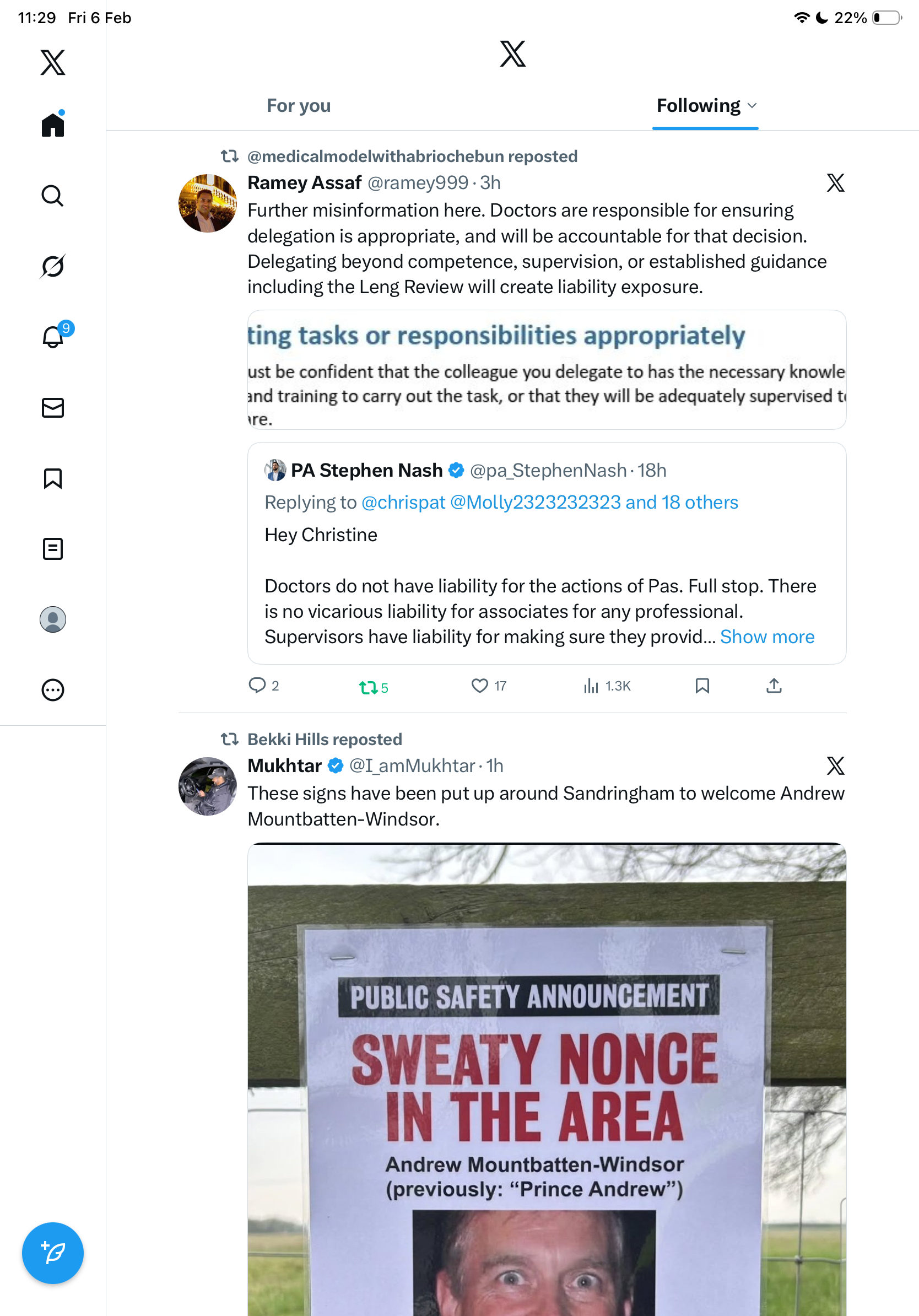Viewport: 919px width, 1316px height.
Task: Toggle repost on Ramey Assaf's post
Action: (368, 687)
